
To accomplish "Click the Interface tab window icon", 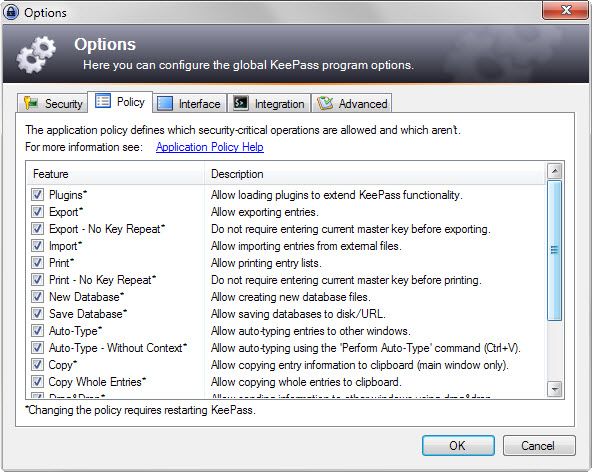I will 165,103.
